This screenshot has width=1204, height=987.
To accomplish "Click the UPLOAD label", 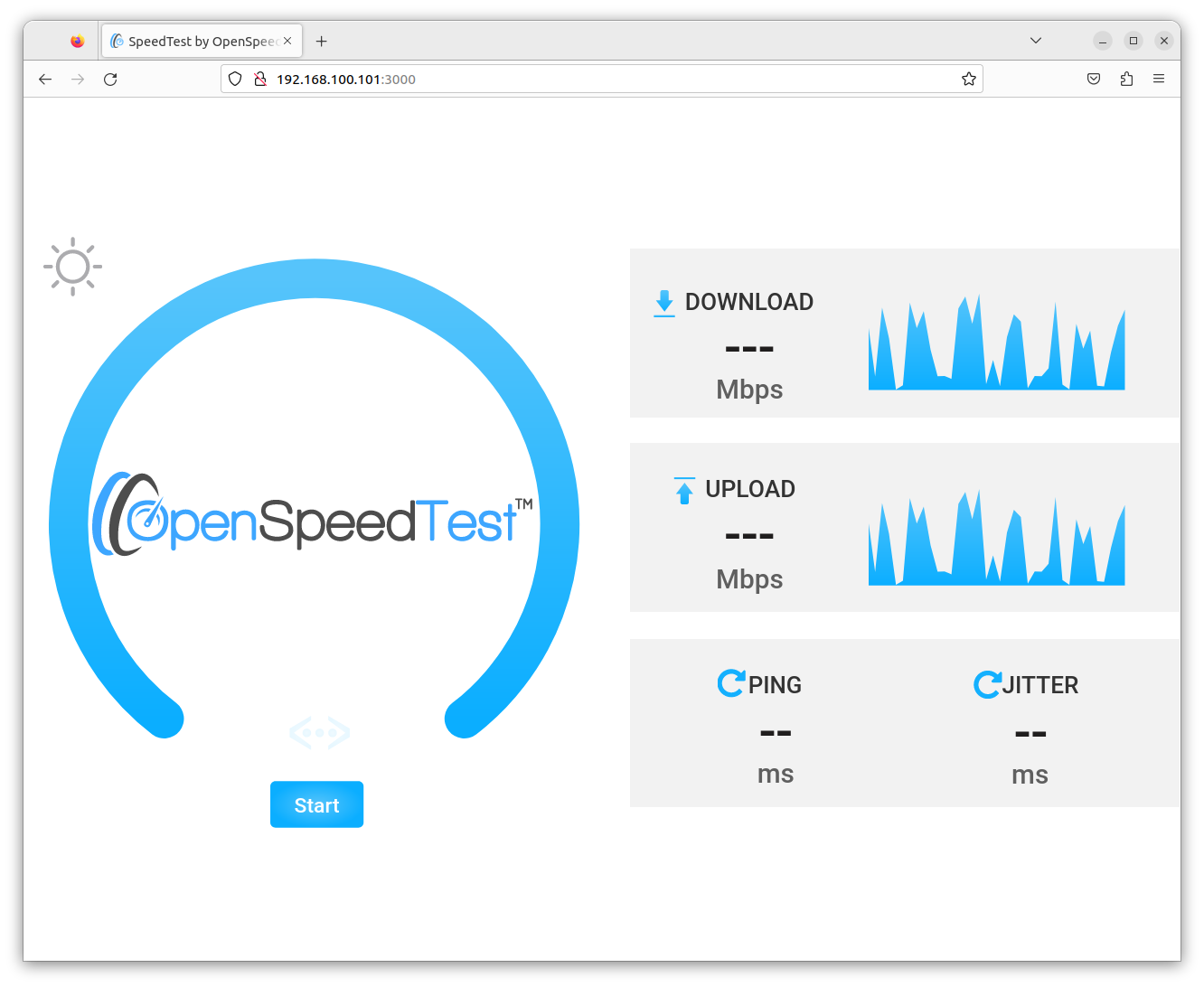I will point(750,489).
